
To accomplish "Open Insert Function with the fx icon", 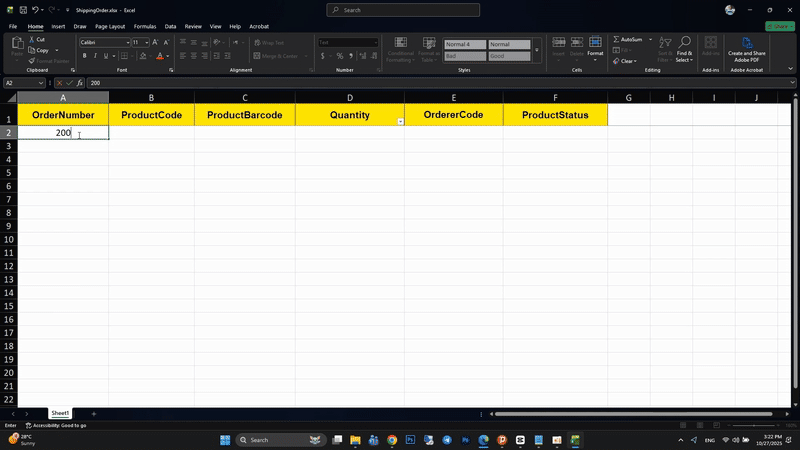I will pos(78,83).
